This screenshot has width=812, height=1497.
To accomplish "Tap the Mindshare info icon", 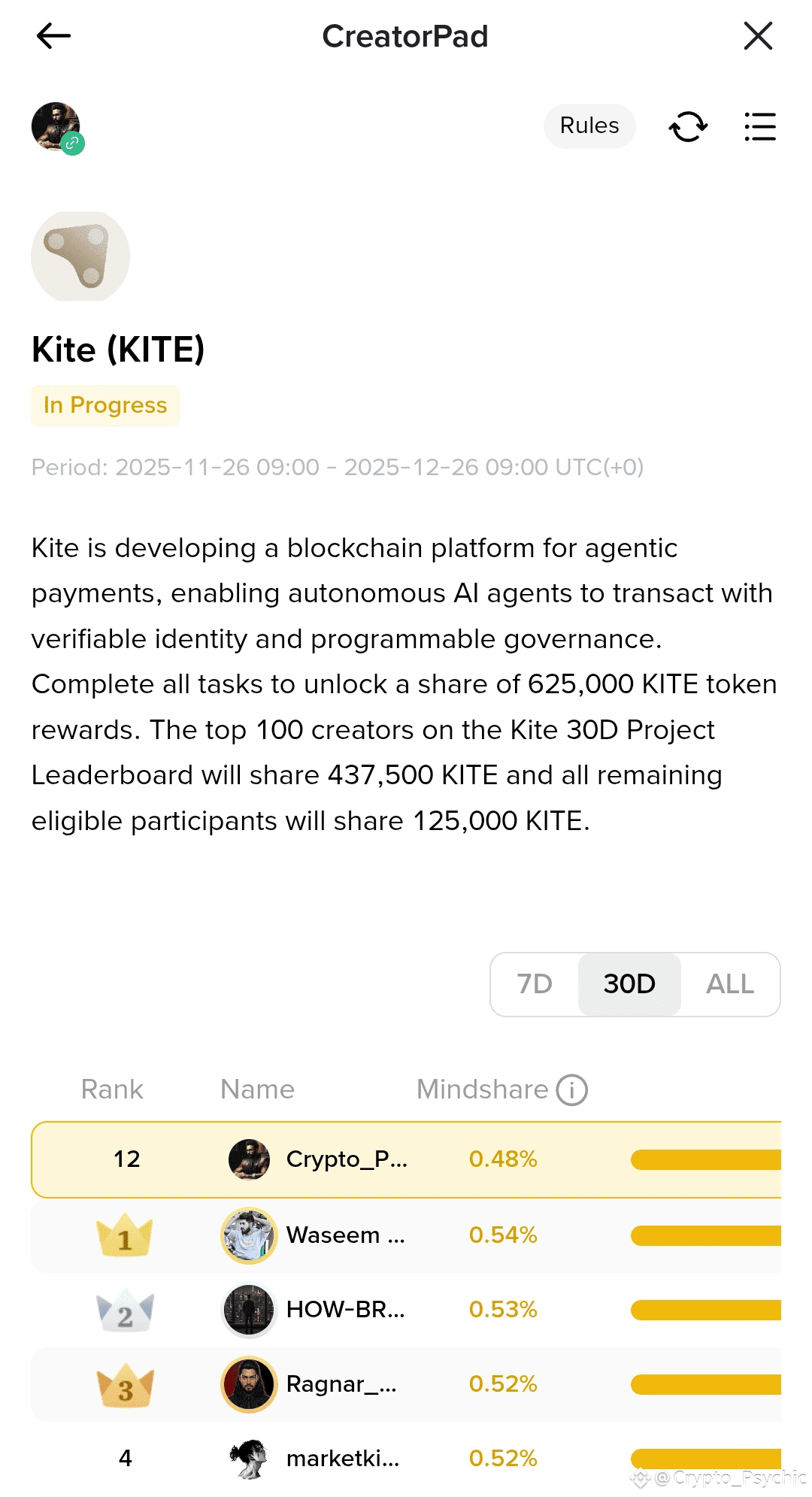I will pos(571,1089).
